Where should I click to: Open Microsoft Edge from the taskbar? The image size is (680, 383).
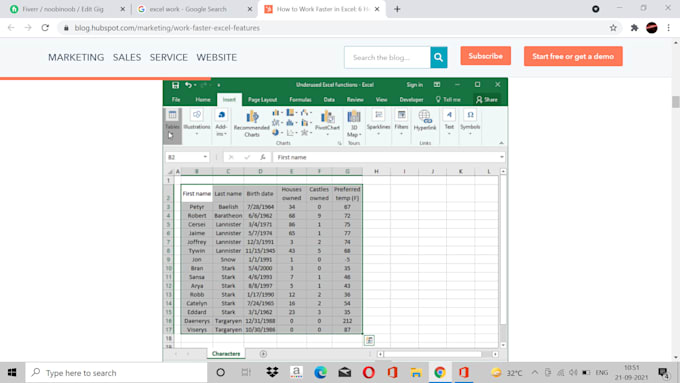click(320, 372)
